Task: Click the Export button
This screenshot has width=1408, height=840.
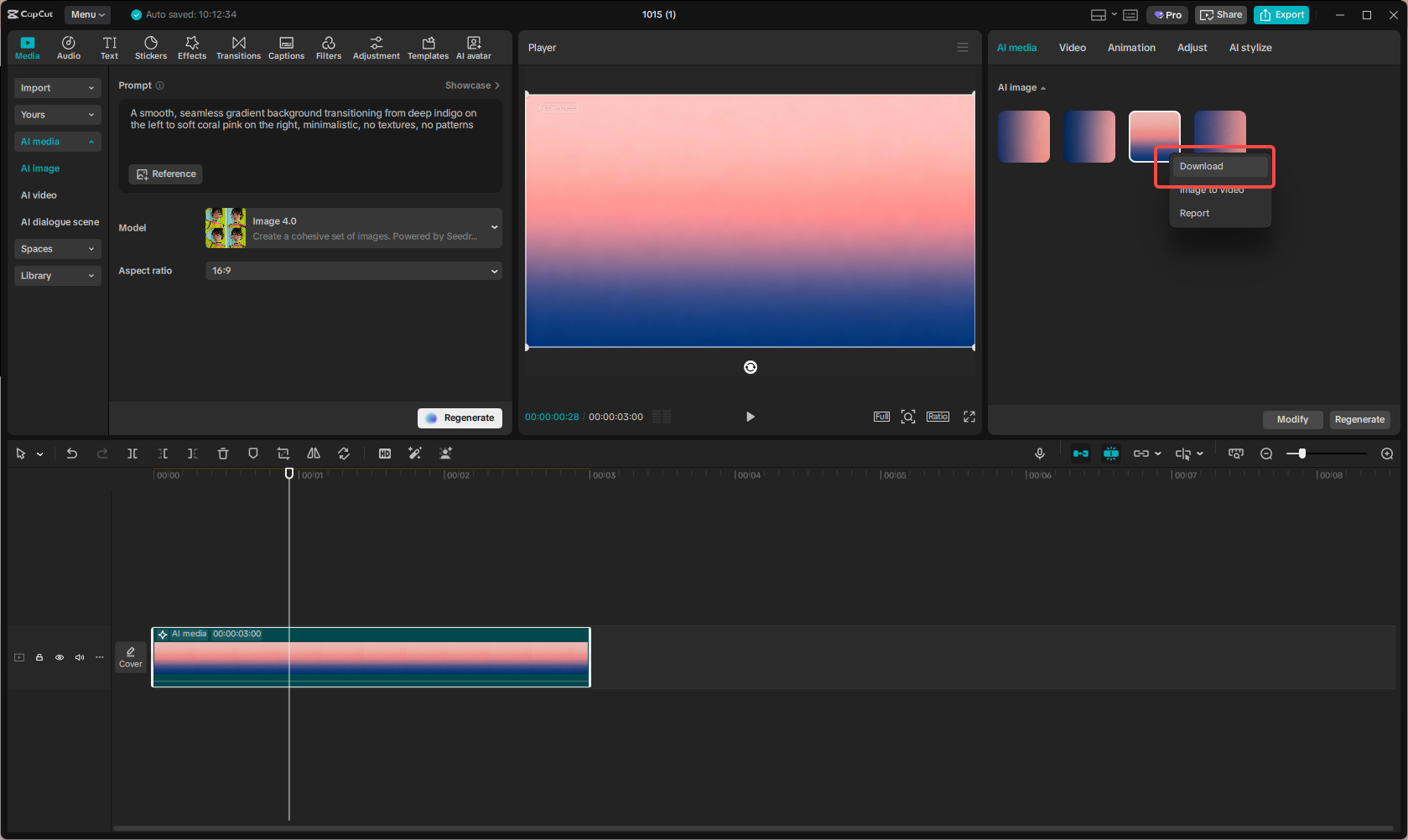Action: (x=1281, y=15)
